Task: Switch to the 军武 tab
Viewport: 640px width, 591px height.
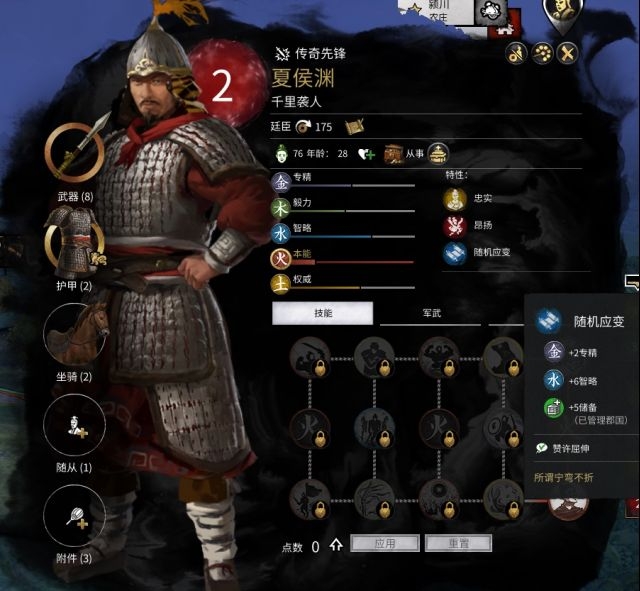Action: [431, 313]
